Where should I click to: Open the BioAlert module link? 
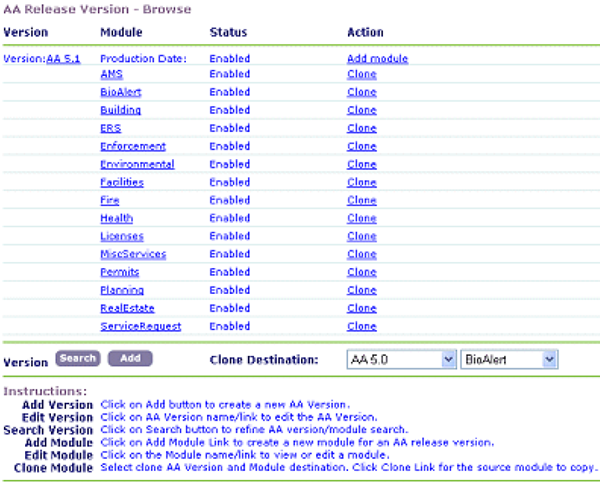pyautogui.click(x=121, y=92)
